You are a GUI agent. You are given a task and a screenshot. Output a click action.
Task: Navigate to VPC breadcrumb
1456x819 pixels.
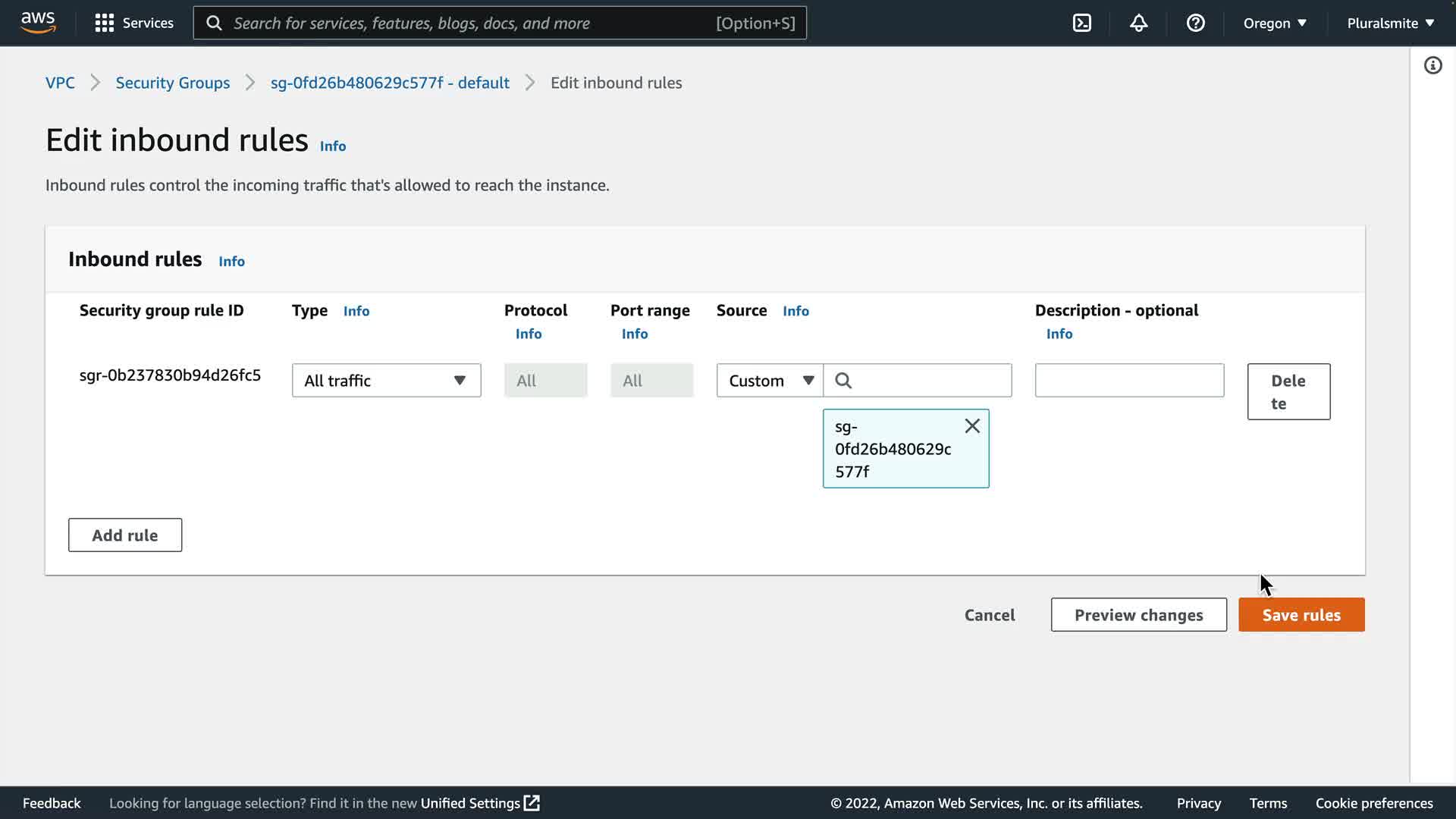point(60,83)
